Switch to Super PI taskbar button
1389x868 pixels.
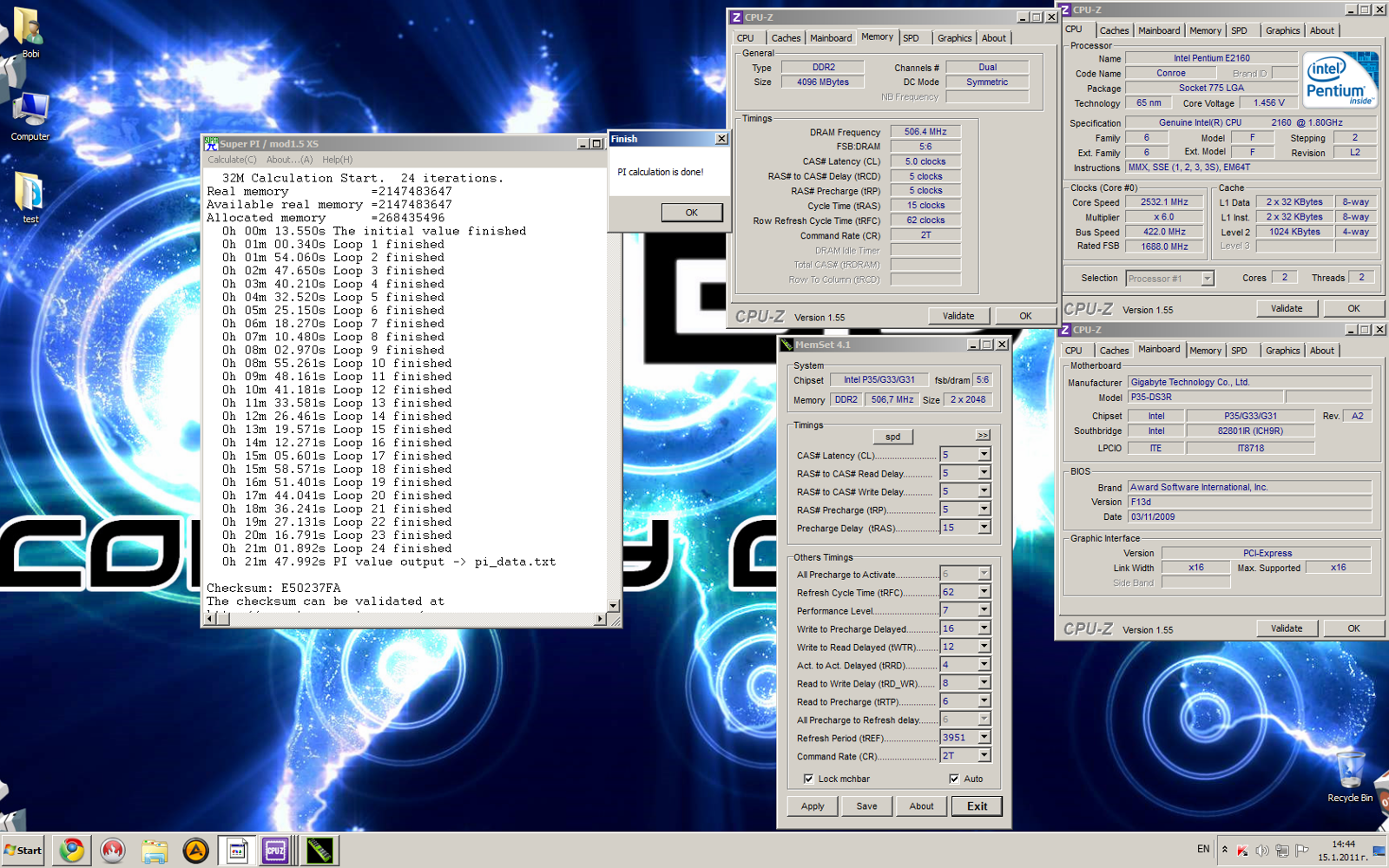pyautogui.click(x=237, y=851)
